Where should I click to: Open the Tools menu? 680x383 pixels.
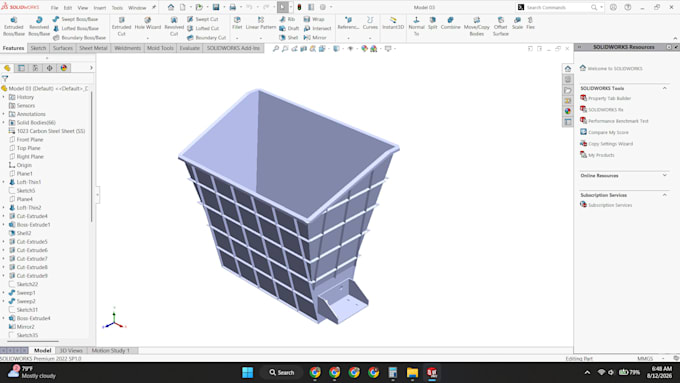pyautogui.click(x=117, y=8)
